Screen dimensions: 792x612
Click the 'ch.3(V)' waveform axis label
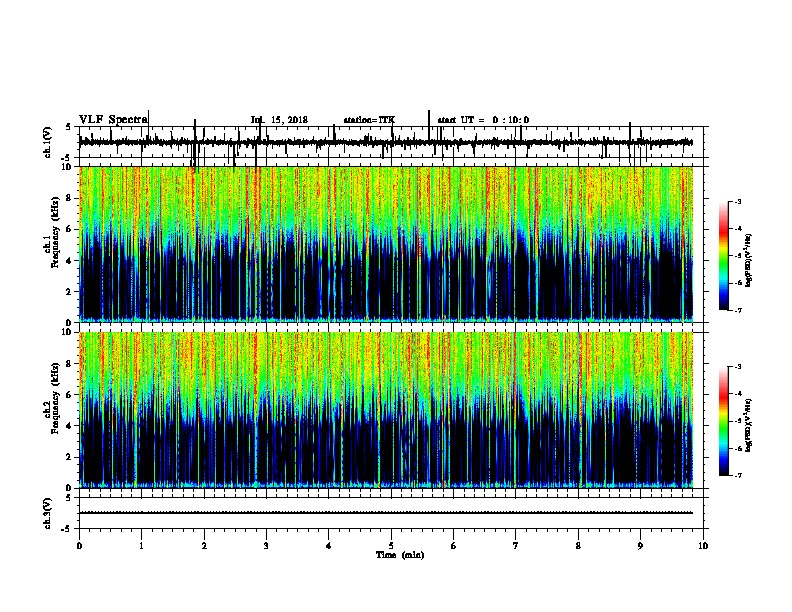(x=47, y=513)
